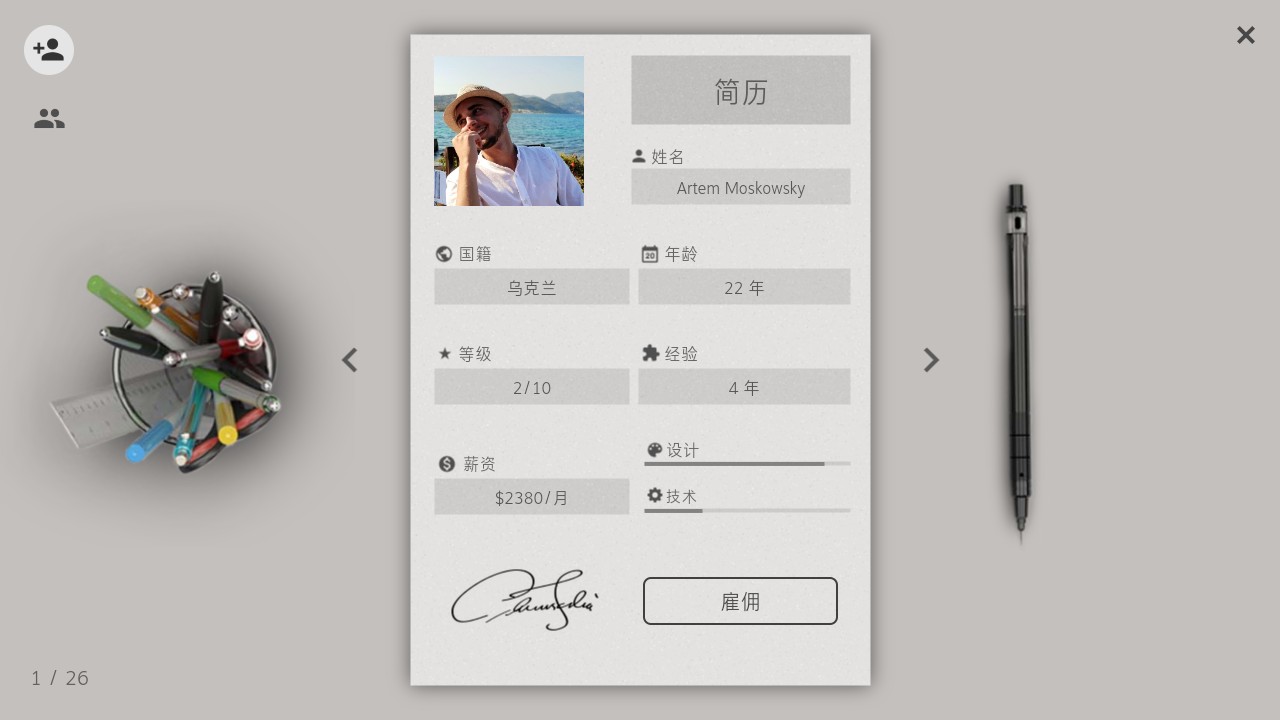Click the 技术 skill progress bar
This screenshot has height=720, width=1280.
(747, 511)
